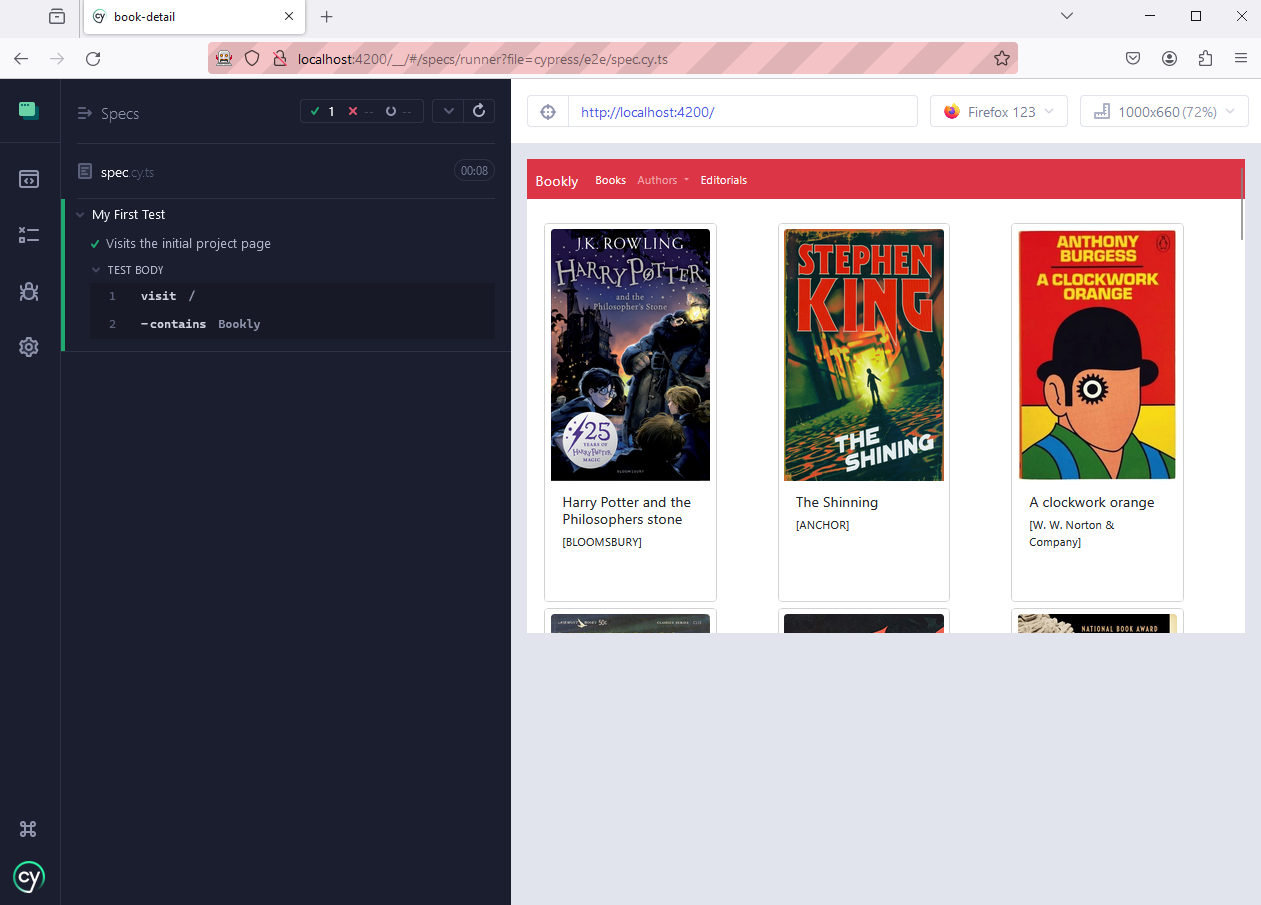The height and width of the screenshot is (905, 1261).
Task: Click the [W. W. Norton & Company] label
Action: [1072, 533]
